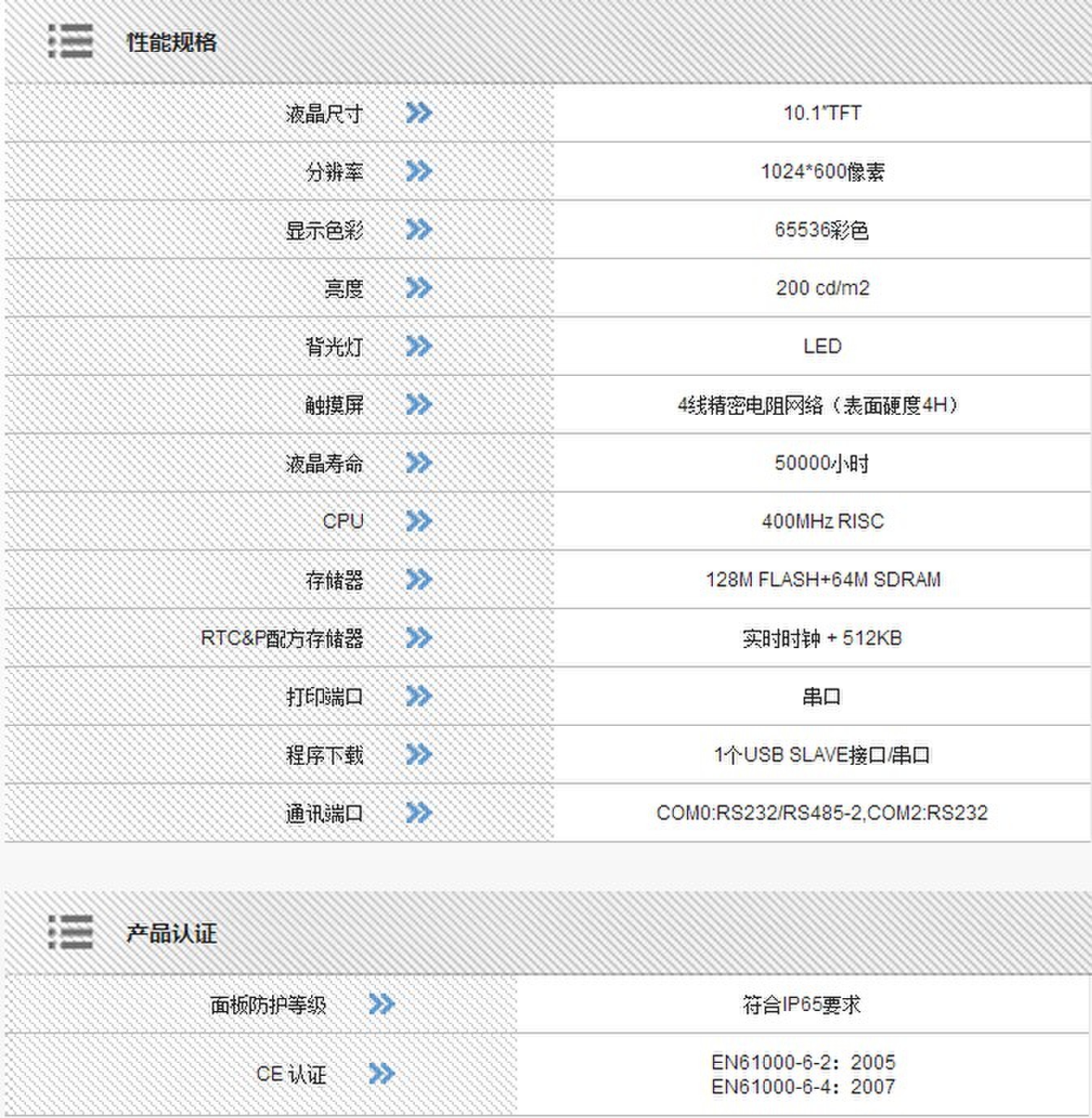Click the double-arrow icon in 亮度 row
This screenshot has height=1118, width=1092.
pyautogui.click(x=419, y=288)
